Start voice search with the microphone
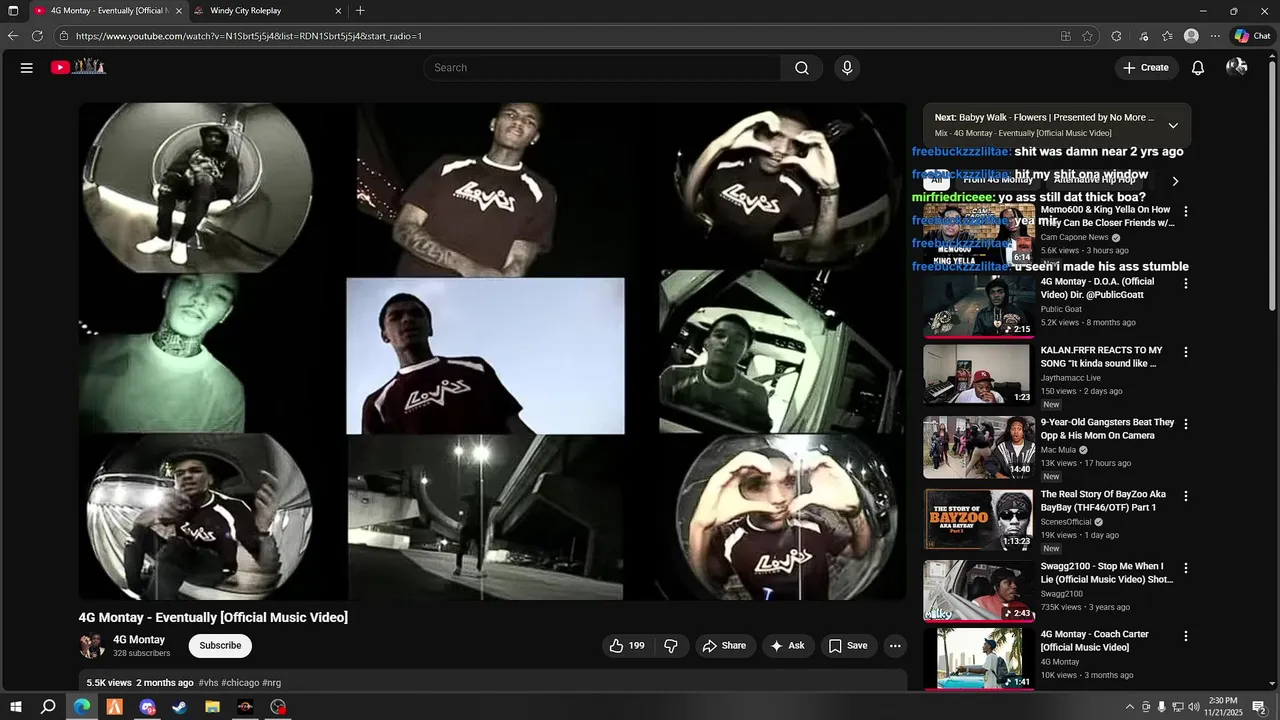Viewport: 1280px width, 720px height. [847, 68]
